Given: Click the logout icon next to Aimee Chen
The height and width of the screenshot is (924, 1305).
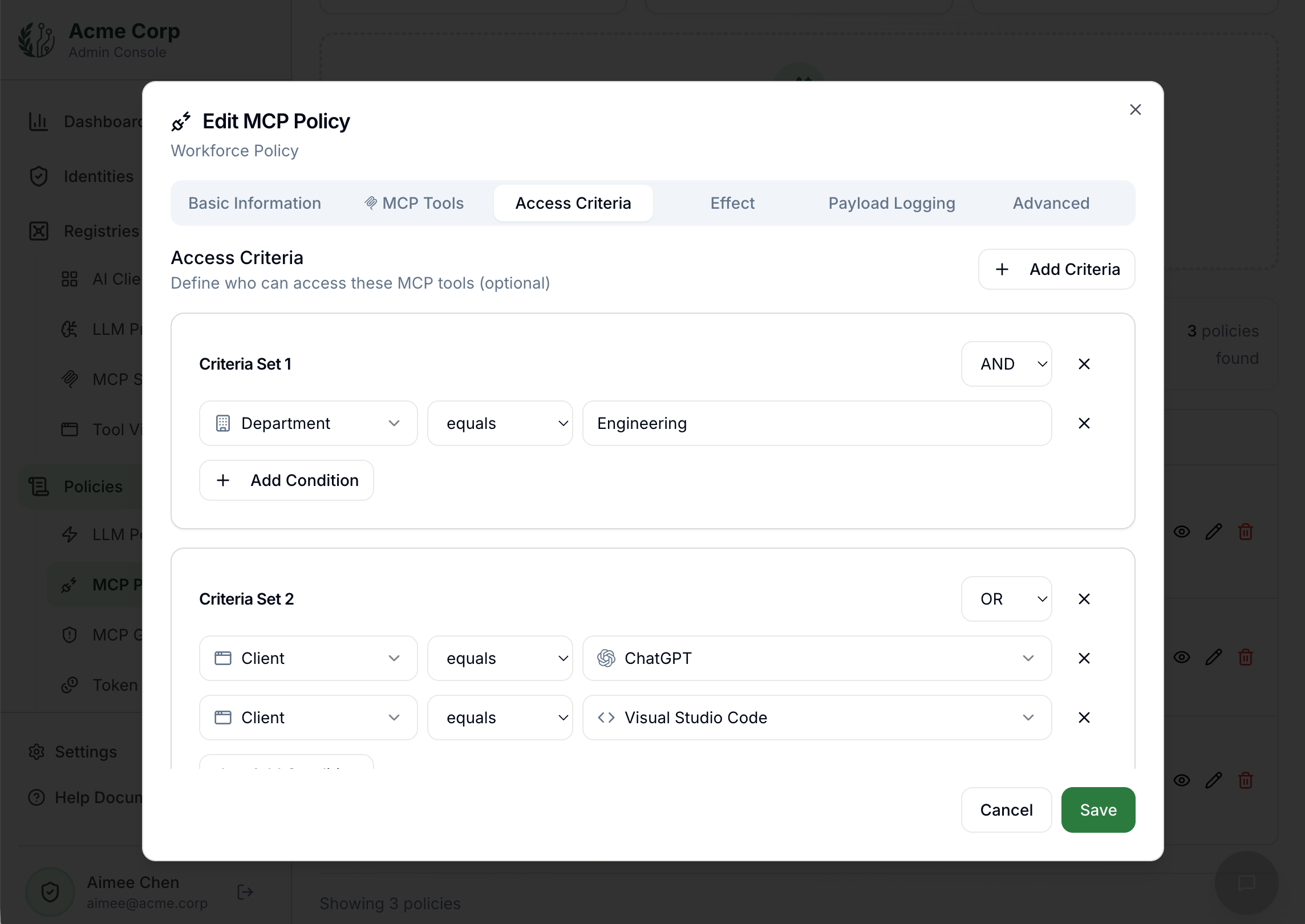Looking at the screenshot, I should [x=244, y=892].
